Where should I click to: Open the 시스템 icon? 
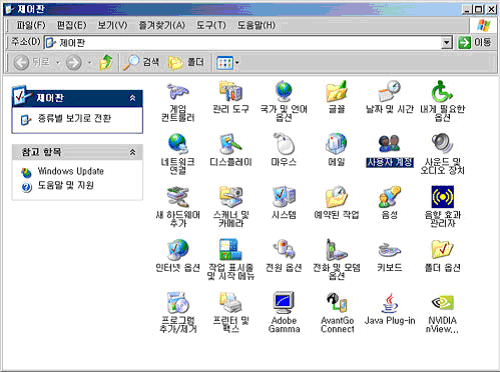(284, 197)
